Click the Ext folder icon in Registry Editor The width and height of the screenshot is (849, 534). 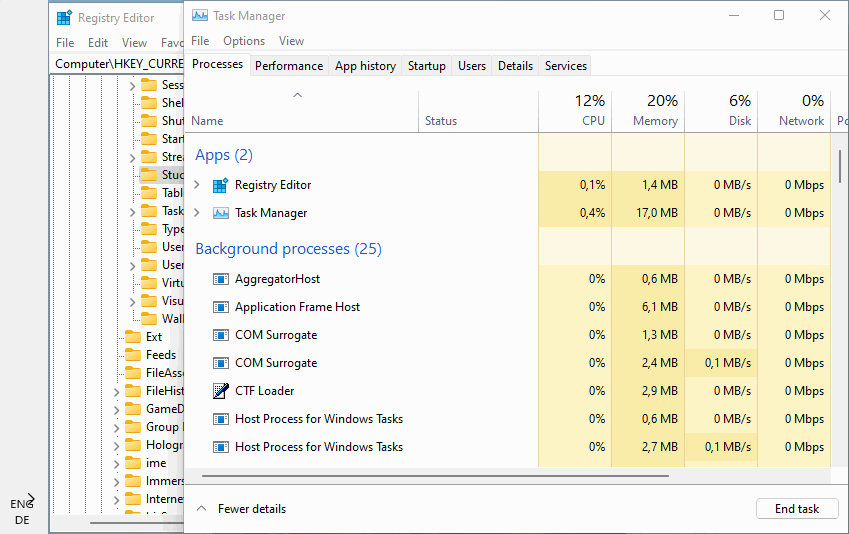[x=133, y=337]
